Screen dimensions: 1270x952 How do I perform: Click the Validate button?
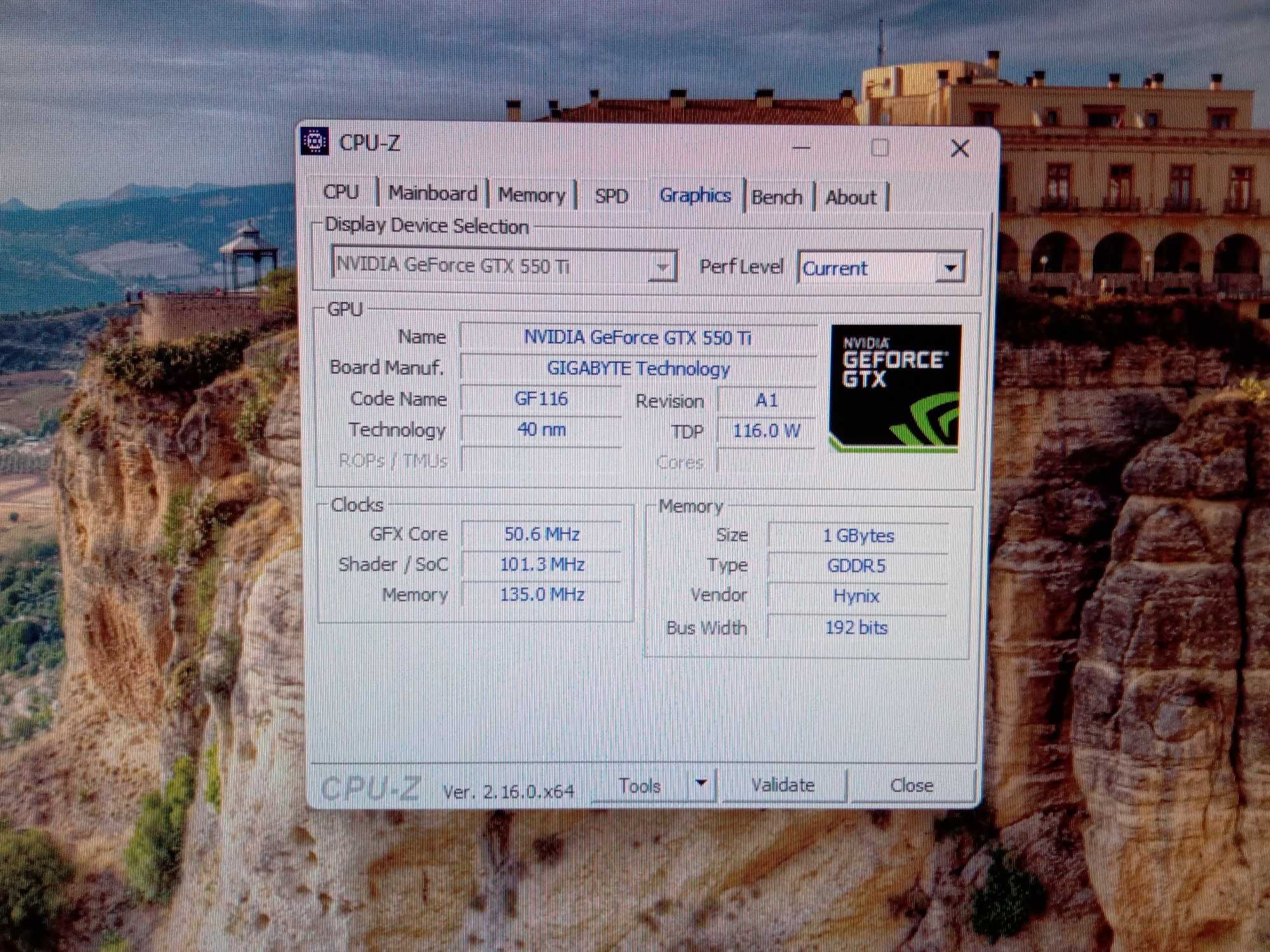pos(784,785)
